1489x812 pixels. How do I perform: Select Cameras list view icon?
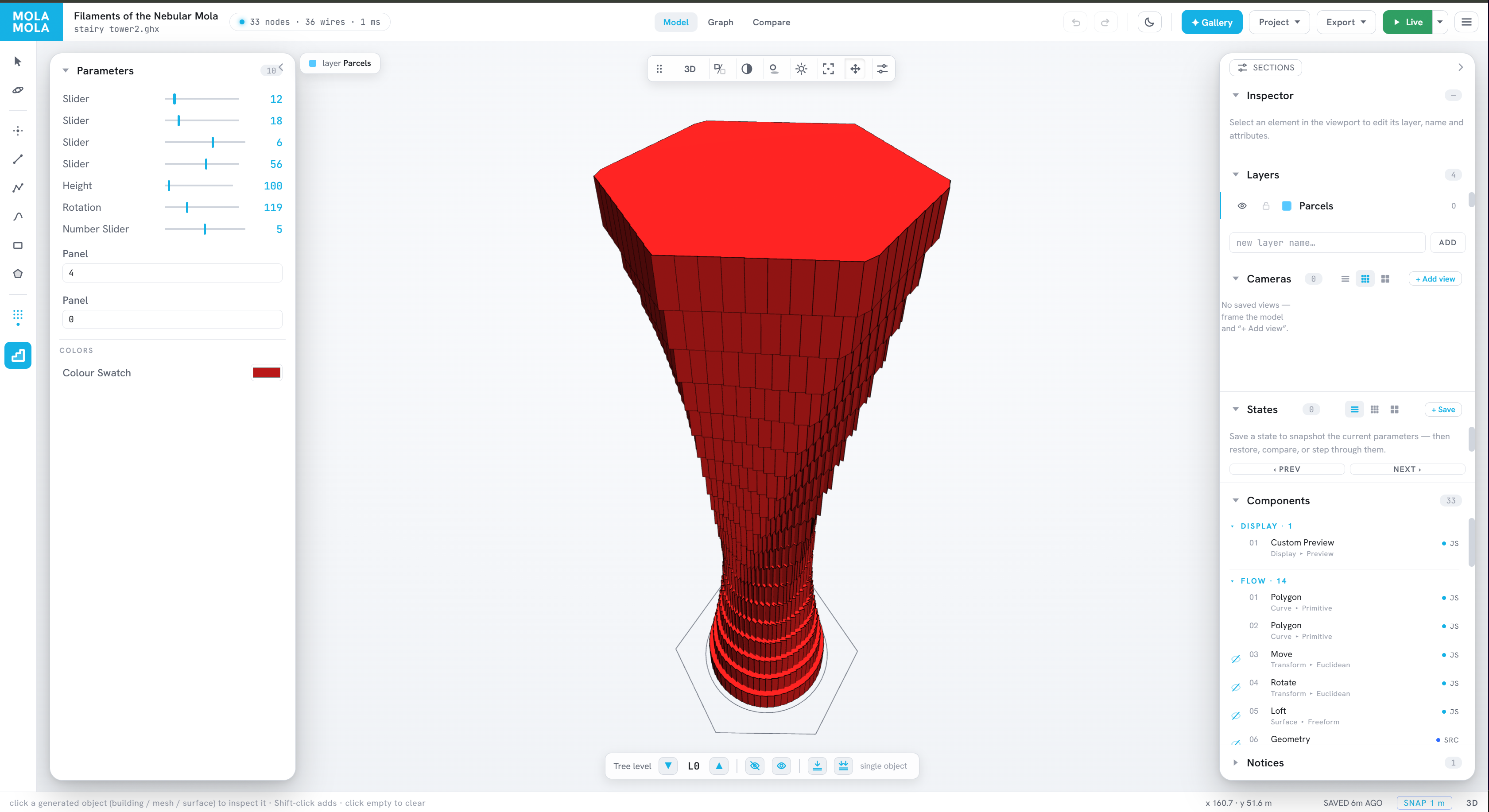click(1345, 278)
